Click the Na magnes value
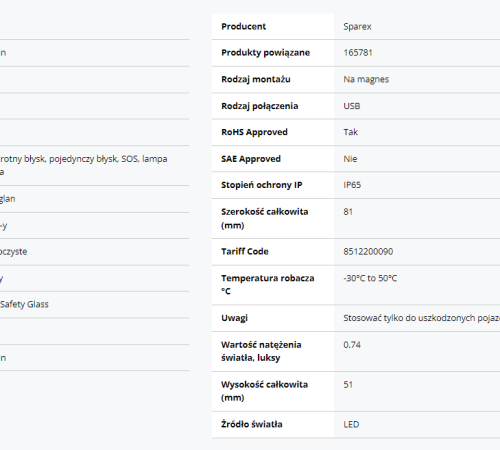 point(366,79)
